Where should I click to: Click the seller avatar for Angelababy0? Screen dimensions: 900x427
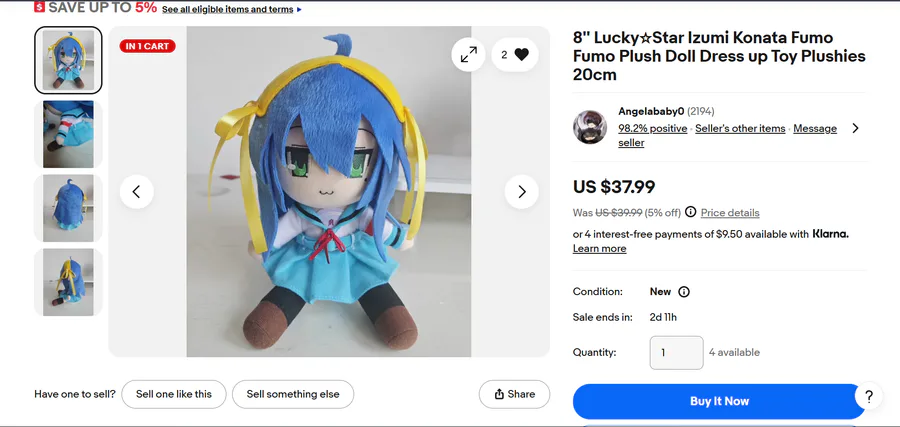590,128
